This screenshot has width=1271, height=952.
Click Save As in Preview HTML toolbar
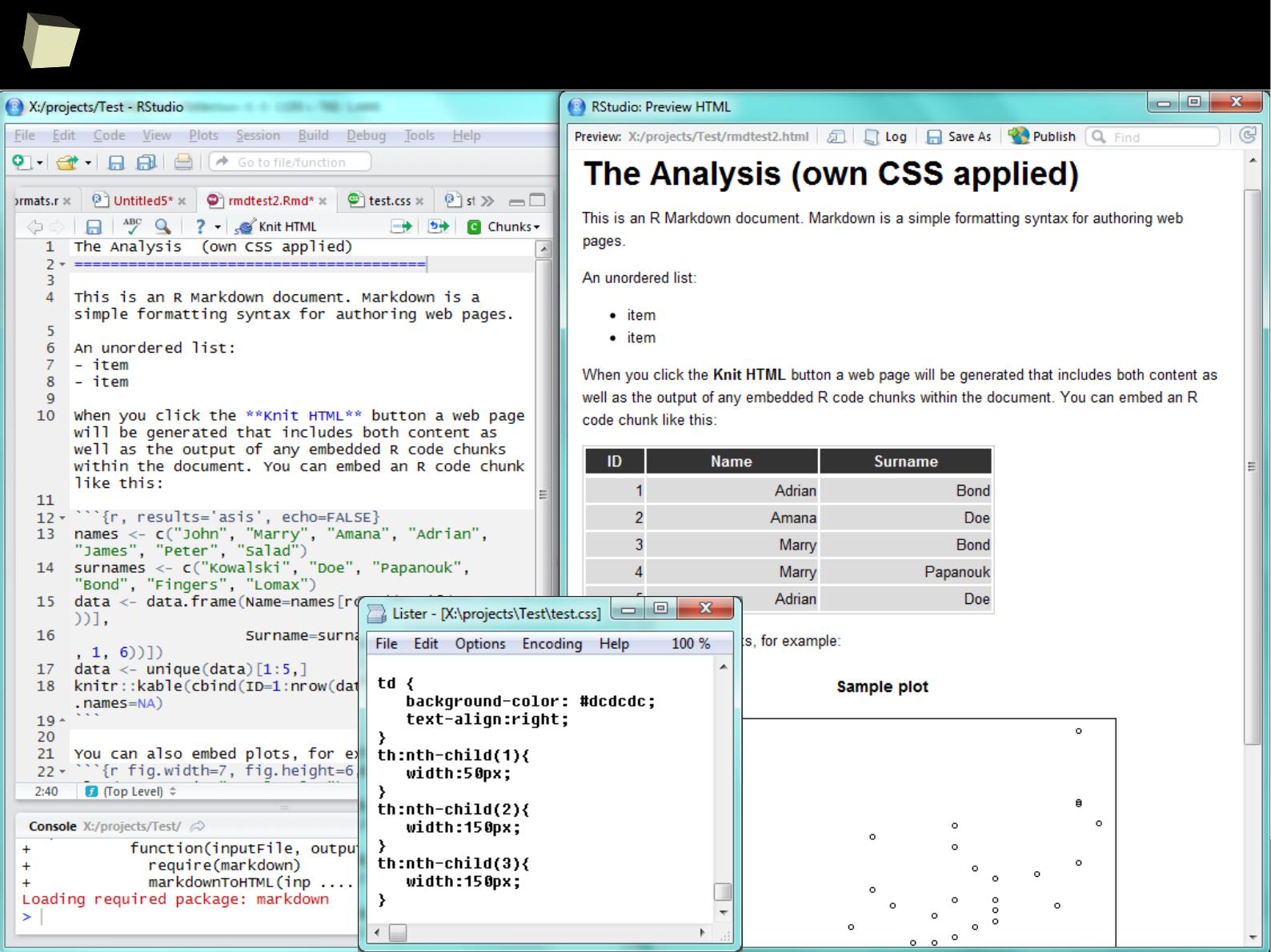[x=959, y=137]
